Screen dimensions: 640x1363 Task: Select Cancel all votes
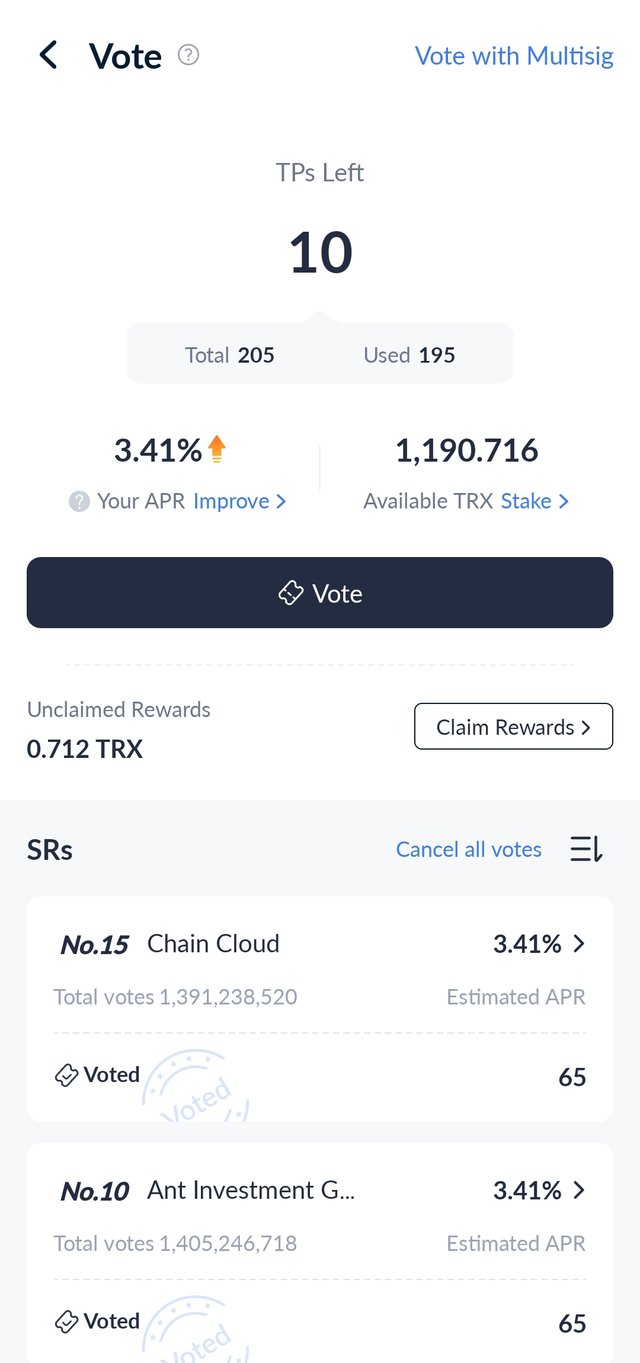click(469, 850)
